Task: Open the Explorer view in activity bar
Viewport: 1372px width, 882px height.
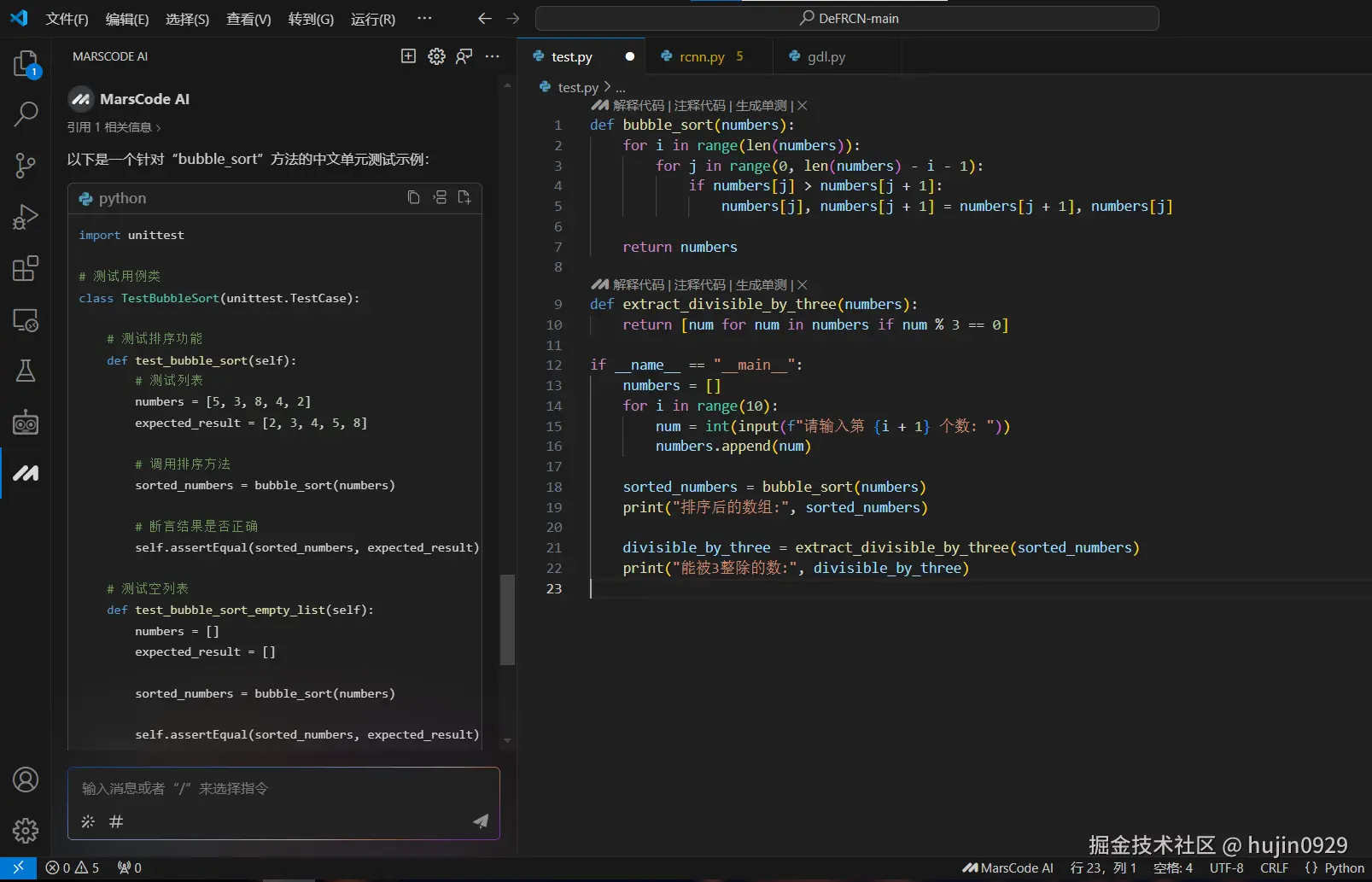Action: (26, 64)
